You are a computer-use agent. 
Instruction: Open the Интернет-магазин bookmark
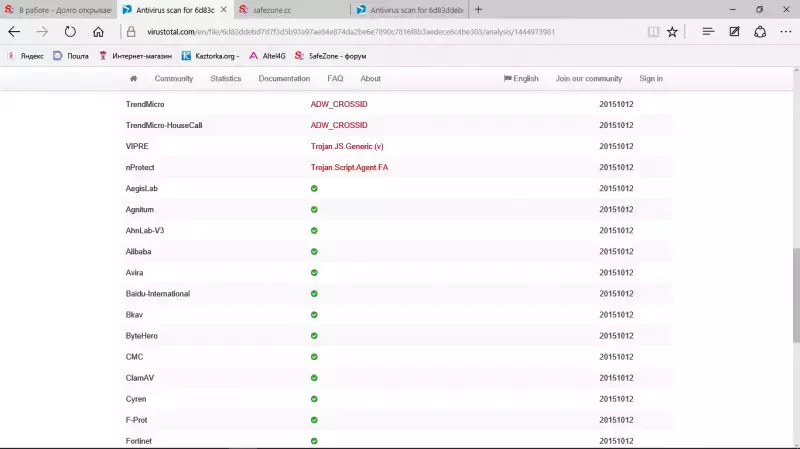(135, 56)
